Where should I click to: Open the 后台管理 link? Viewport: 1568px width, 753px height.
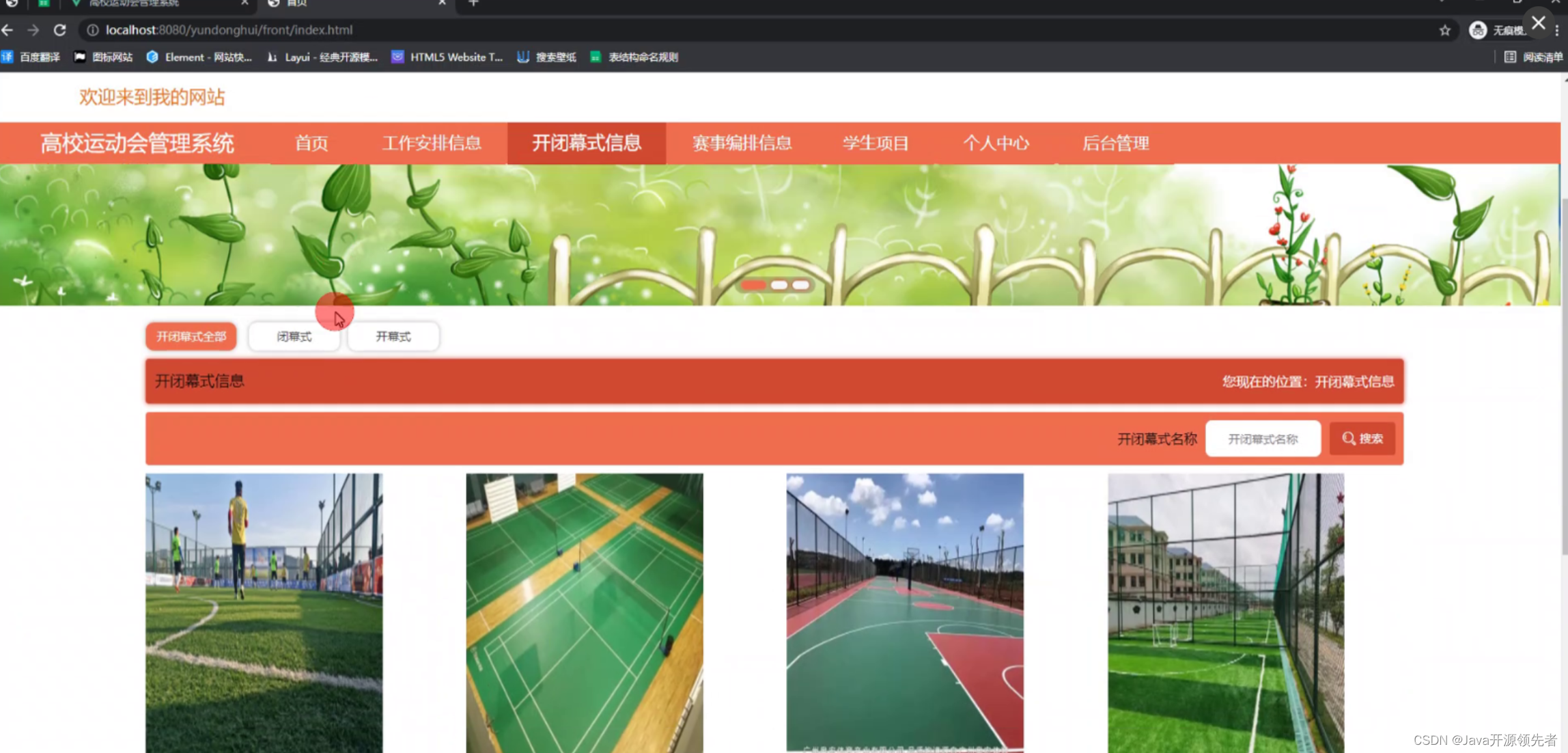(x=1117, y=143)
